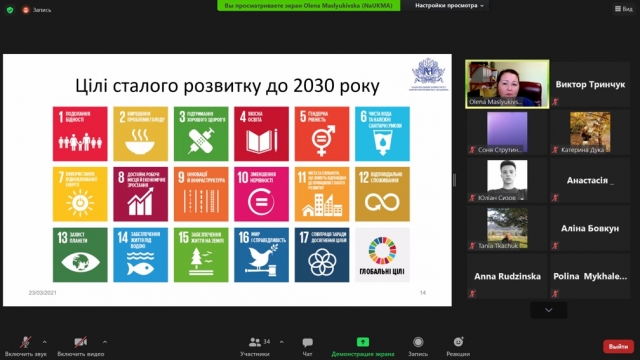Expand video options arrow next to camera
This screenshot has height=360, width=640.
pyautogui.click(x=105, y=342)
